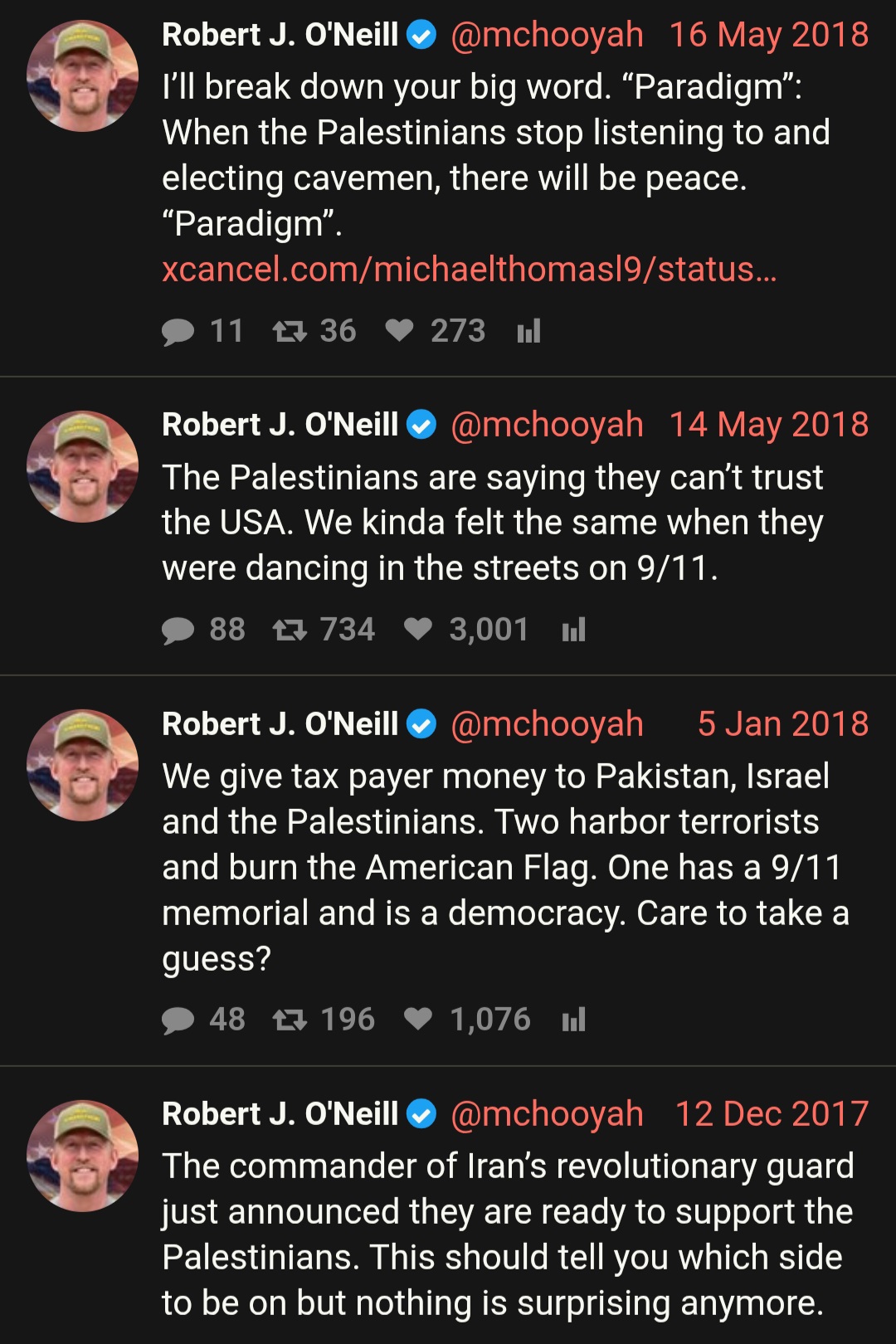Click retweet icon showing 196 retweets
Screen dimensions: 896x1344
[x=290, y=1020]
